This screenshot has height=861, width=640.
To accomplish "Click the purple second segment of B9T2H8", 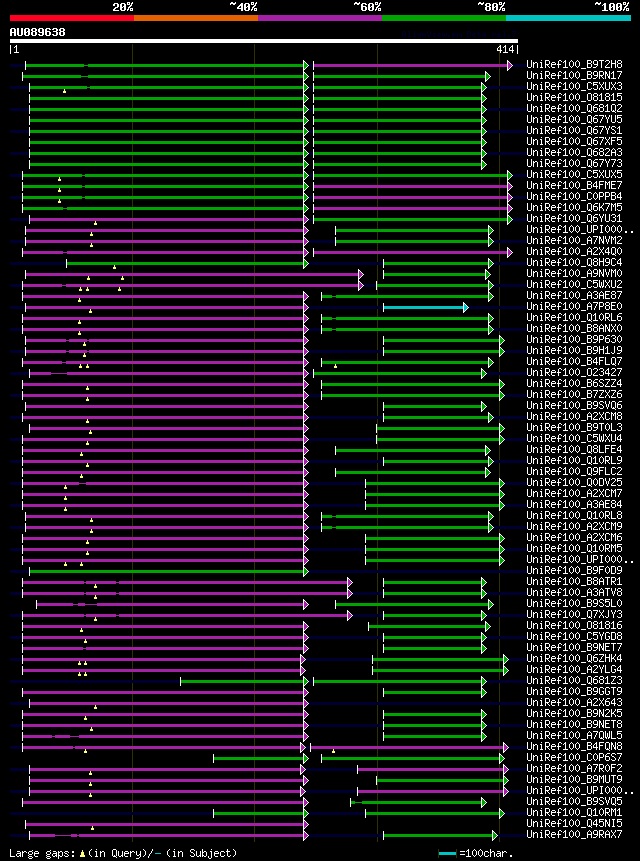I will 413,65.
